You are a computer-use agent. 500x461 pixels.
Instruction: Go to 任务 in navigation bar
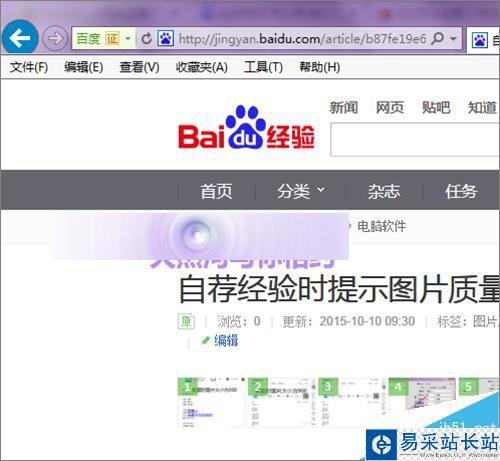(461, 191)
